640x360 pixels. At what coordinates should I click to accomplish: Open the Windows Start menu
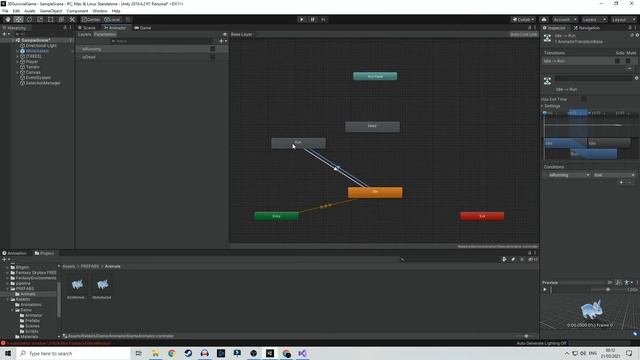tap(8, 353)
